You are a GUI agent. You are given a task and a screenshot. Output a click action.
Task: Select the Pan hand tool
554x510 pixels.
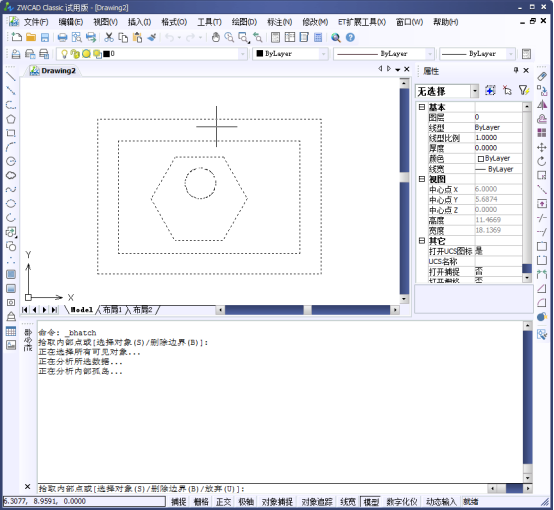[216, 37]
